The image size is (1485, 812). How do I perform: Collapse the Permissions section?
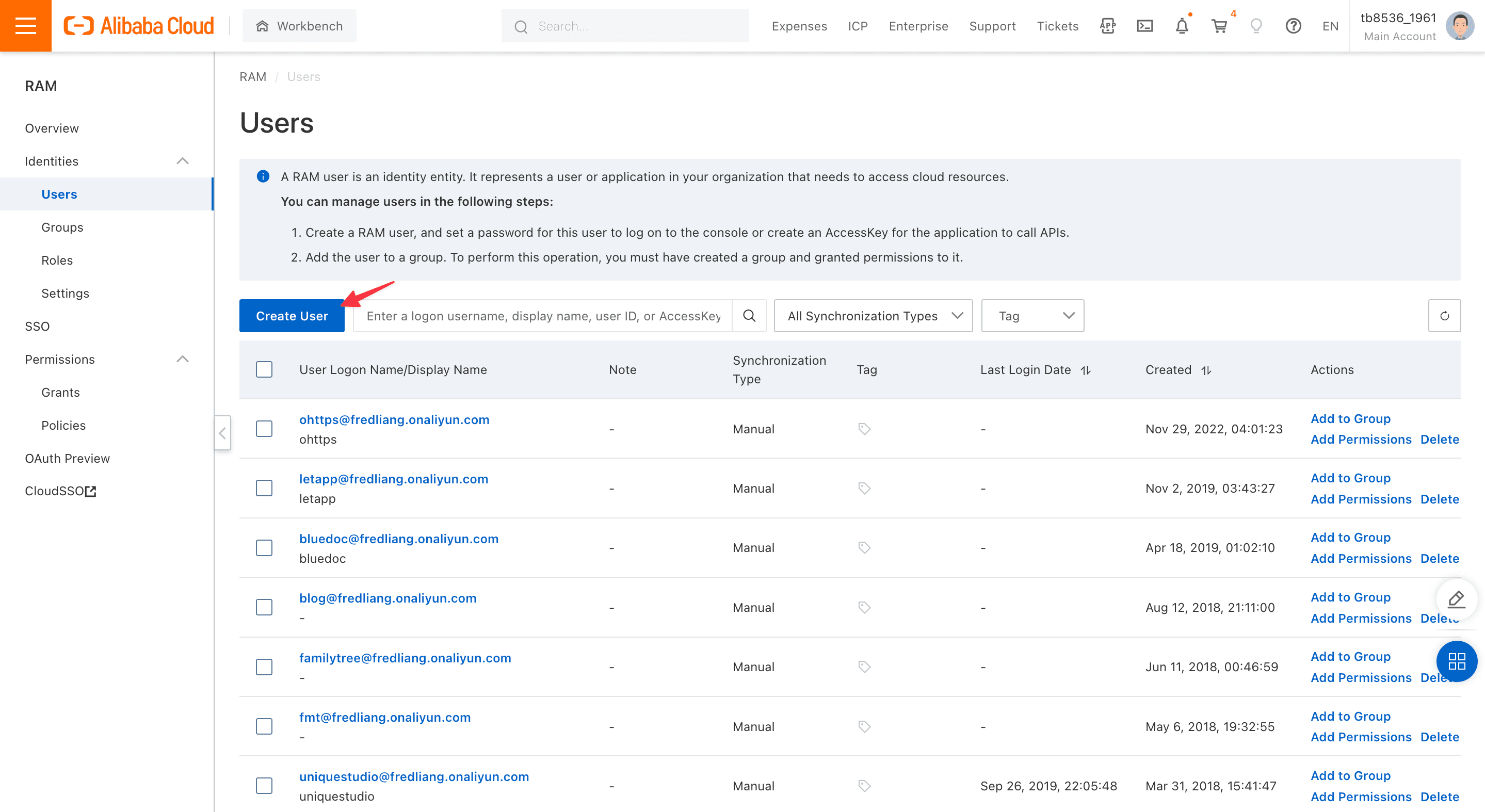click(182, 360)
